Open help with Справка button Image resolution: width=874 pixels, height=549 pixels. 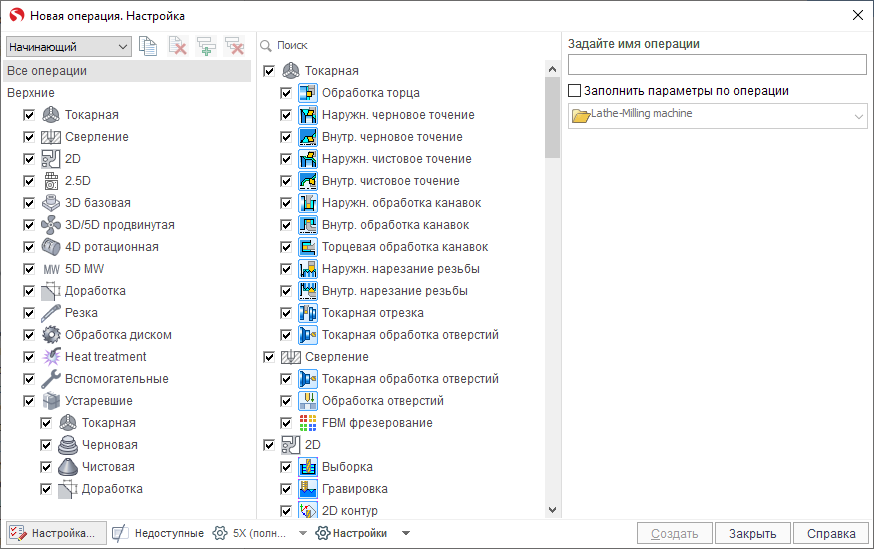click(831, 533)
